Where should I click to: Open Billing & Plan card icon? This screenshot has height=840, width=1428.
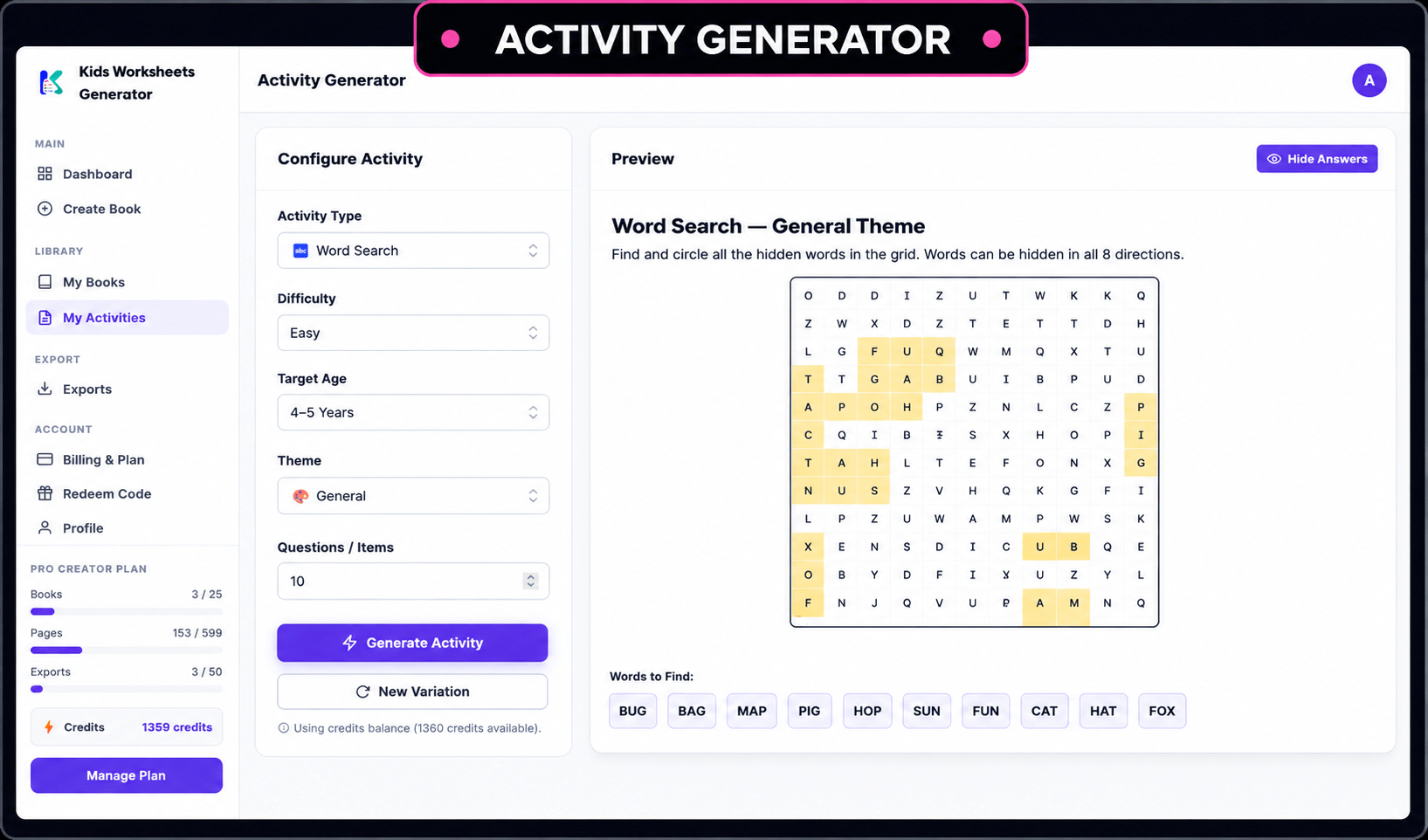(x=45, y=459)
